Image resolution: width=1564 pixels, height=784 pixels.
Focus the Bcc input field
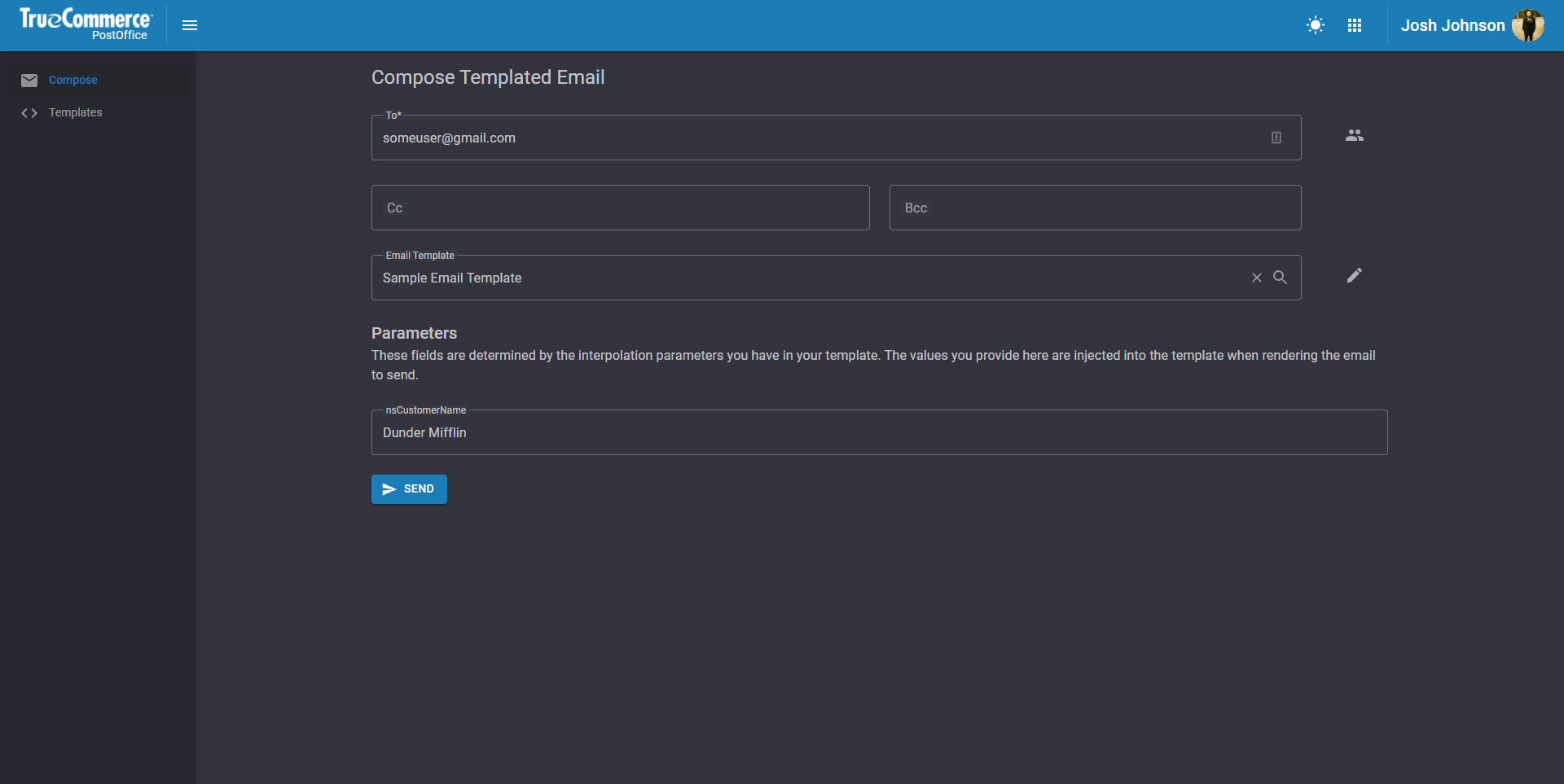[x=1096, y=208]
